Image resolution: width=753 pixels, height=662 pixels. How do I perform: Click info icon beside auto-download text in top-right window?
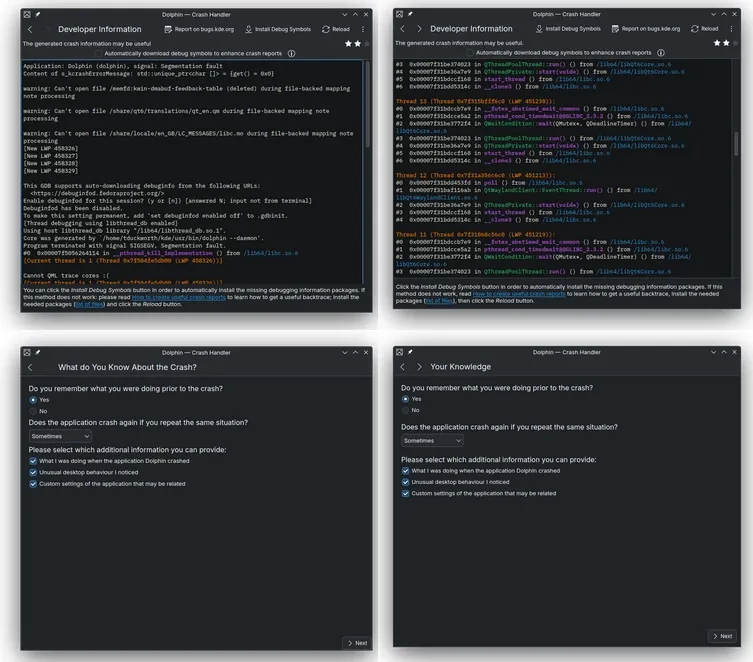[x=663, y=52]
